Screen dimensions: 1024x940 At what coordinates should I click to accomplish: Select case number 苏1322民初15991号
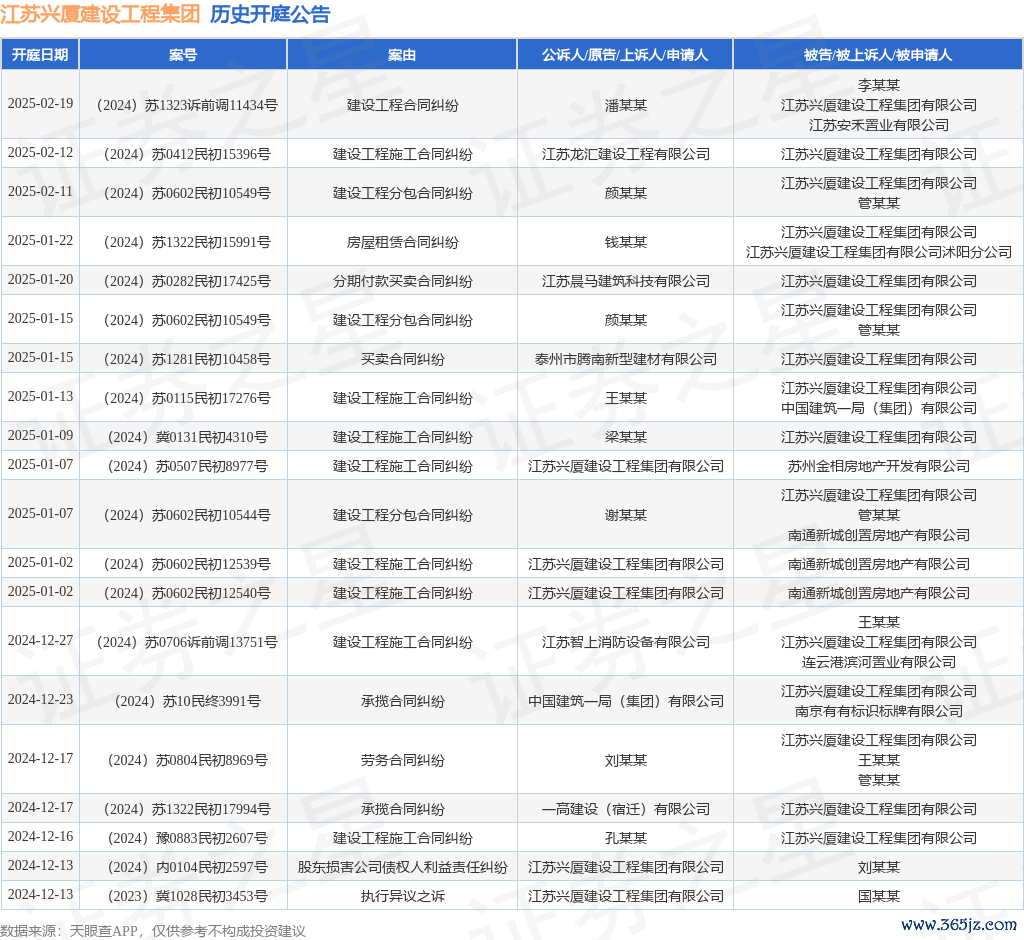pos(187,242)
